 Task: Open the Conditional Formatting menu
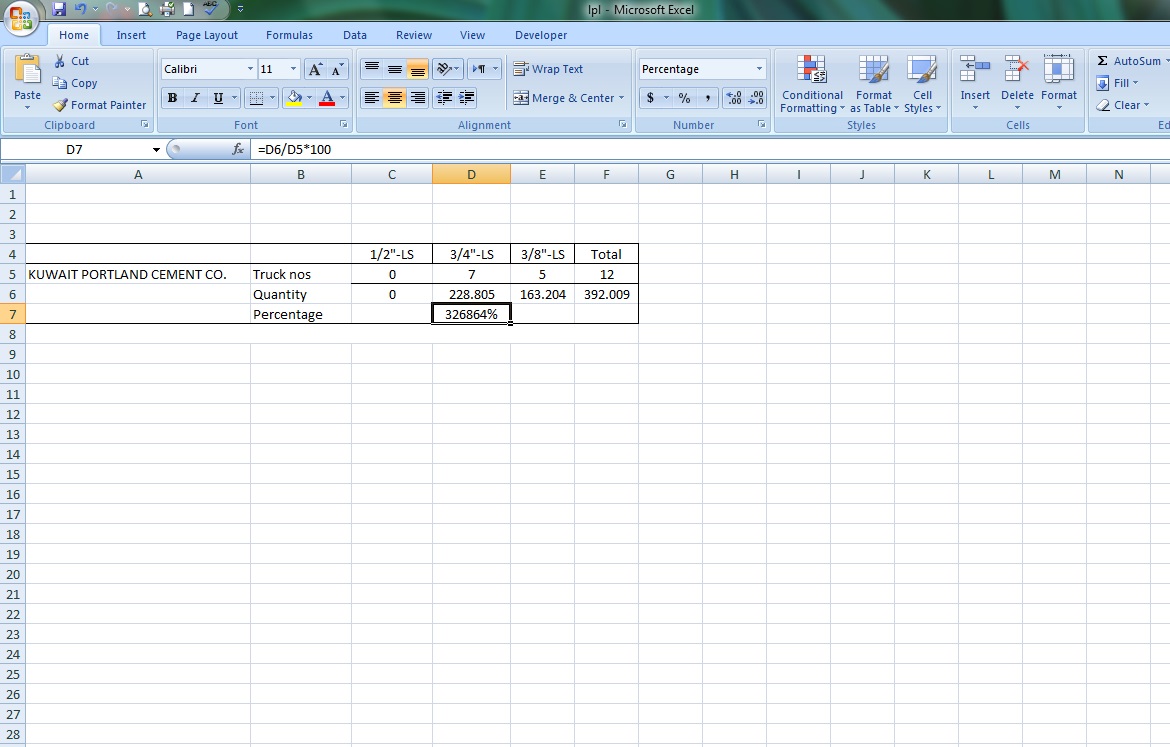812,84
